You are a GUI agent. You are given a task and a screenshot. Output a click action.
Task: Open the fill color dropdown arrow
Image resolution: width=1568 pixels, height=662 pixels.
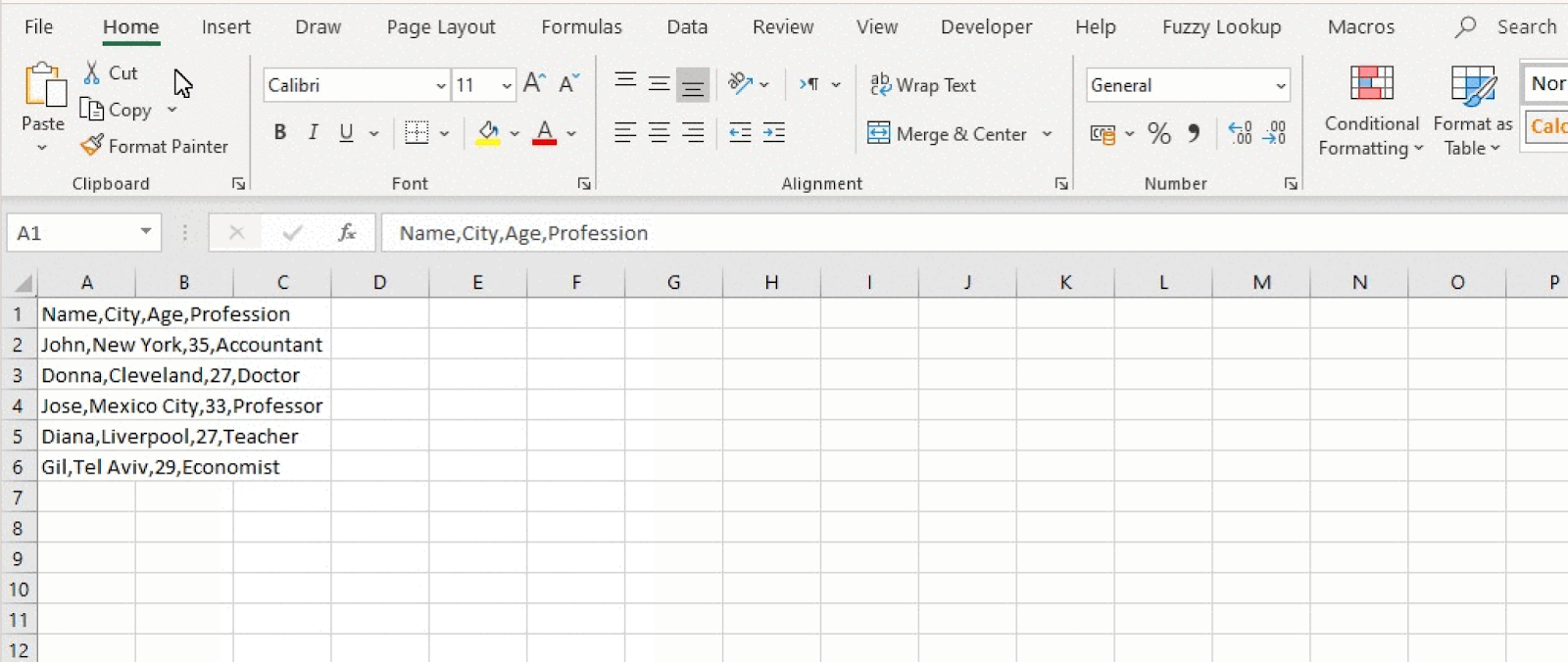tap(514, 133)
